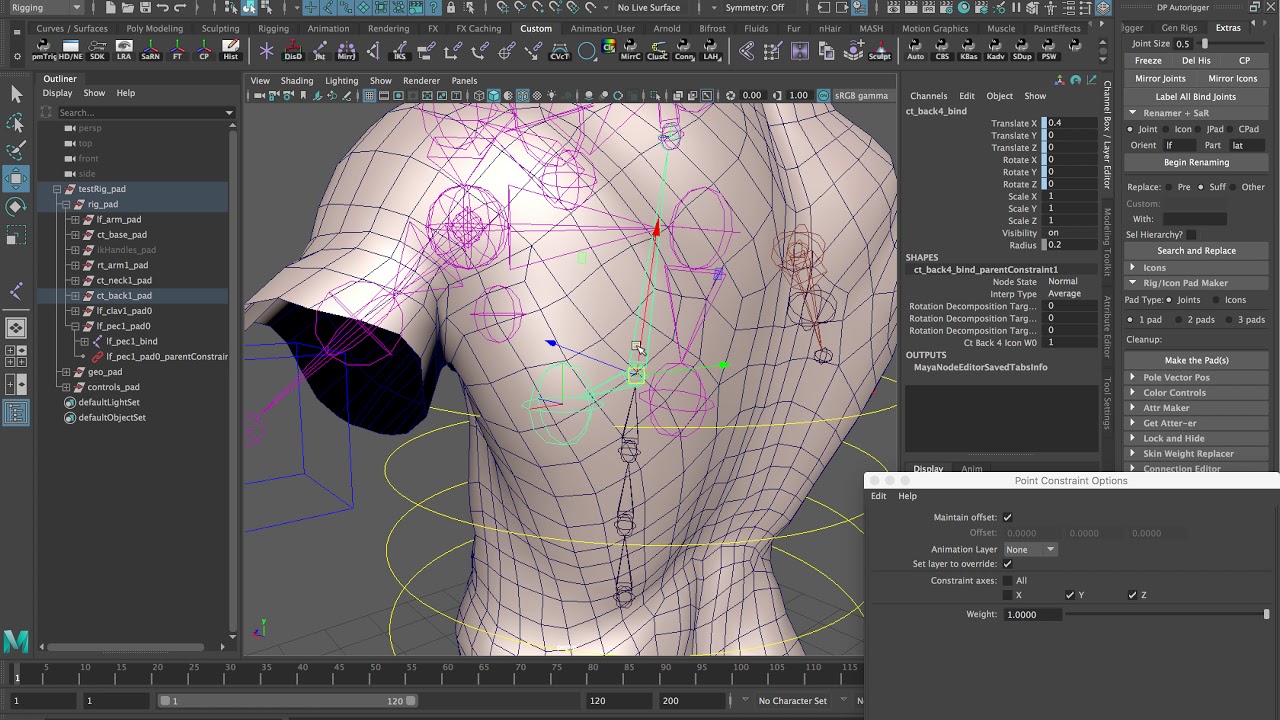
Task: Tick the Sel Hierarchy checkbox
Action: click(x=1191, y=235)
